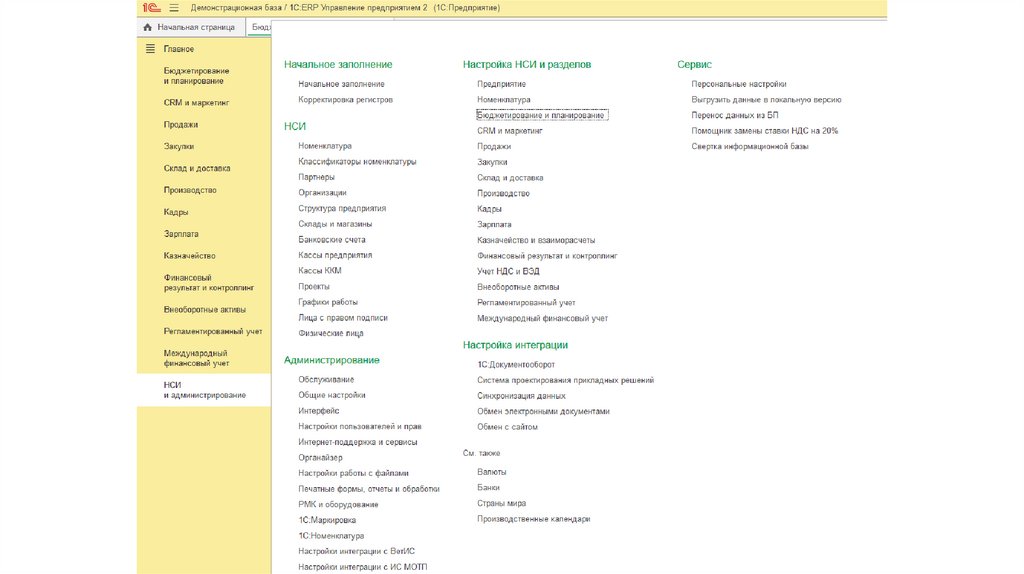This screenshot has width=1024, height=574.
Task: Open Физические лица link
Action: (331, 334)
